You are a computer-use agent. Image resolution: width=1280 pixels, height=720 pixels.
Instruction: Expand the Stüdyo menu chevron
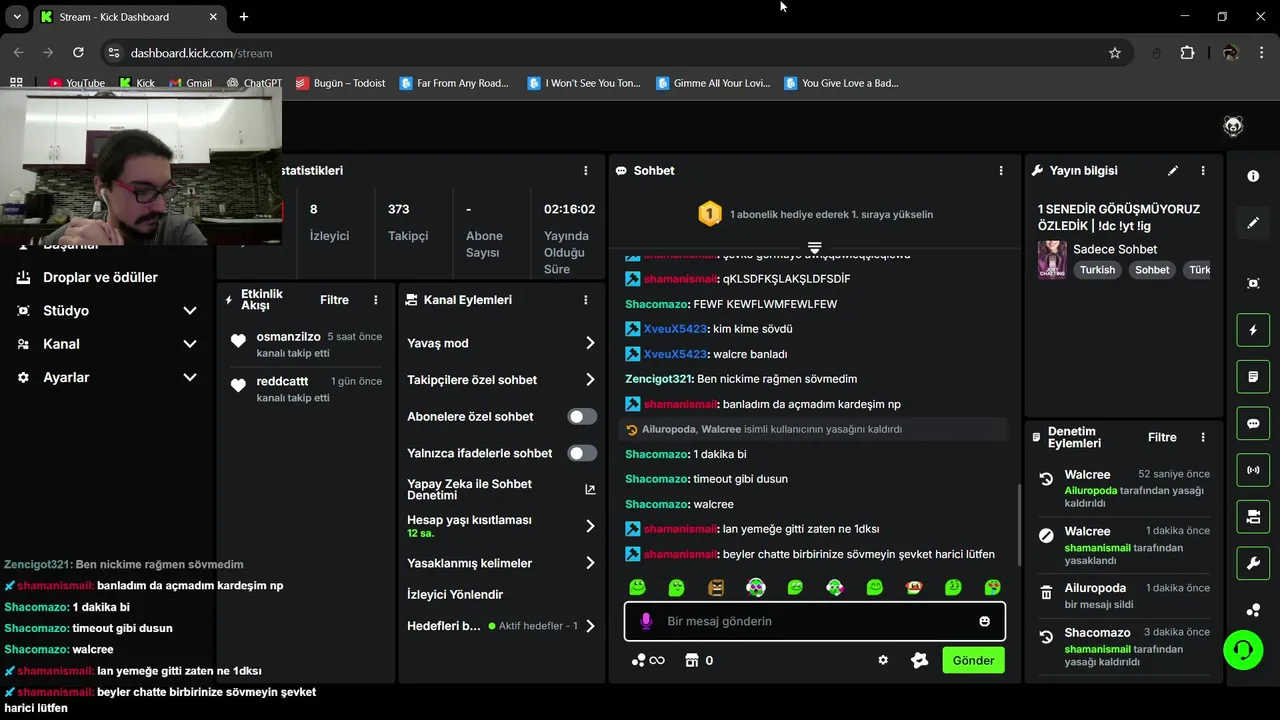(190, 311)
